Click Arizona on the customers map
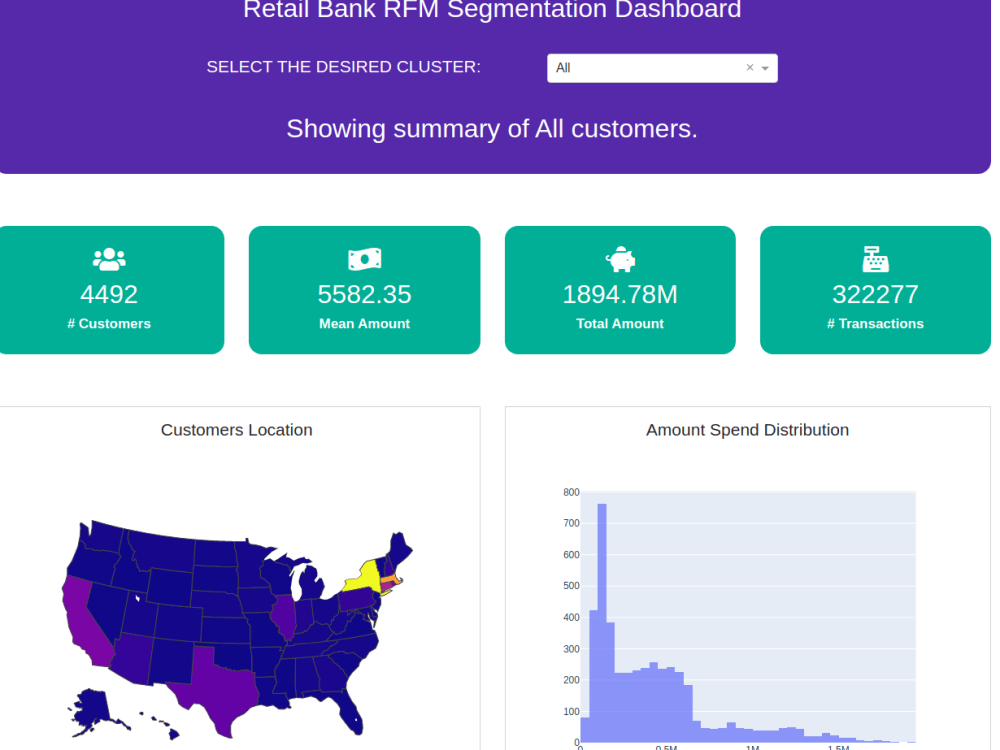Viewport: 1000px width, 750px height. [134, 659]
